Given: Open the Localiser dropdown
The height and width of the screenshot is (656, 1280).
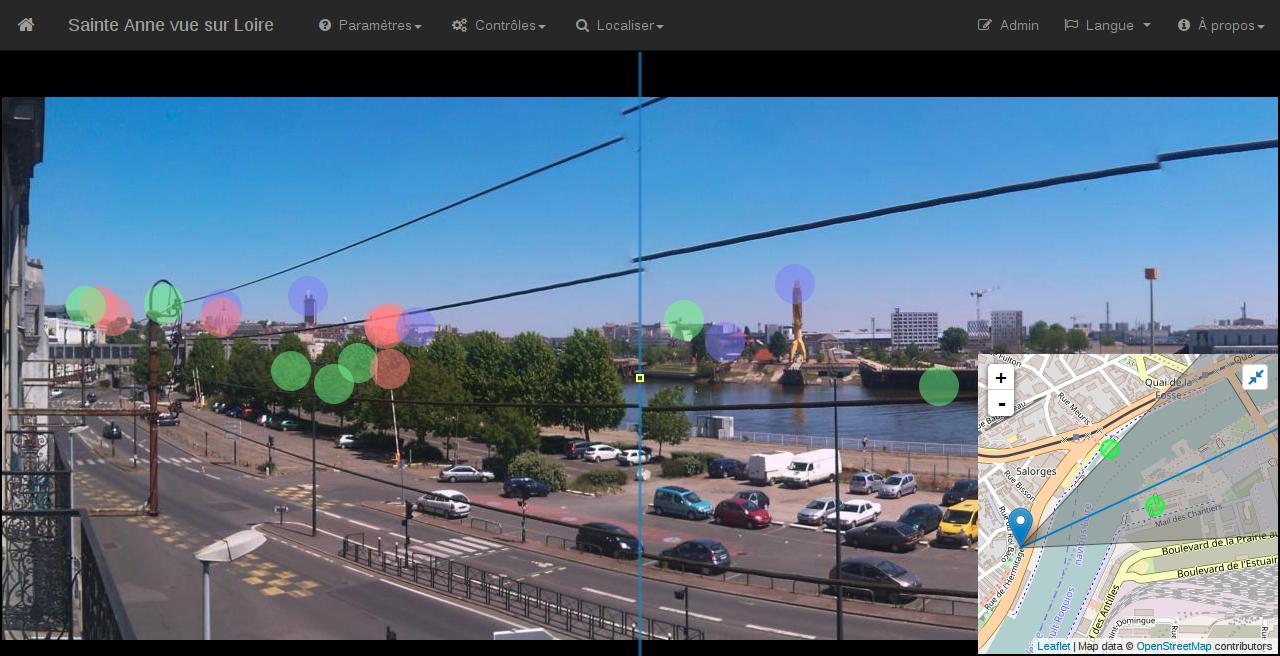Looking at the screenshot, I should pos(619,25).
